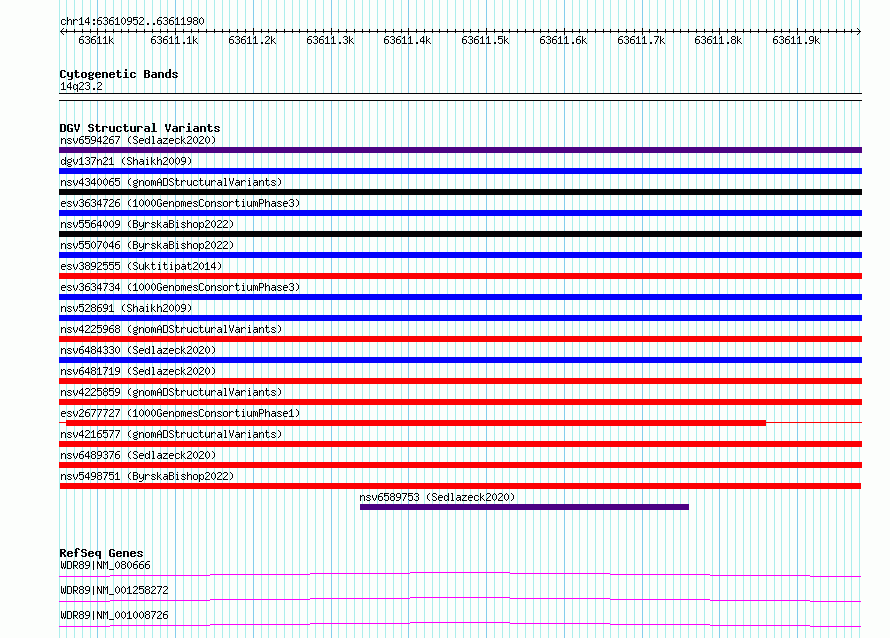The height and width of the screenshot is (638, 890).
Task: Select variant label nsv5564009 (ByrskaBishop2022)
Action: tap(147, 224)
